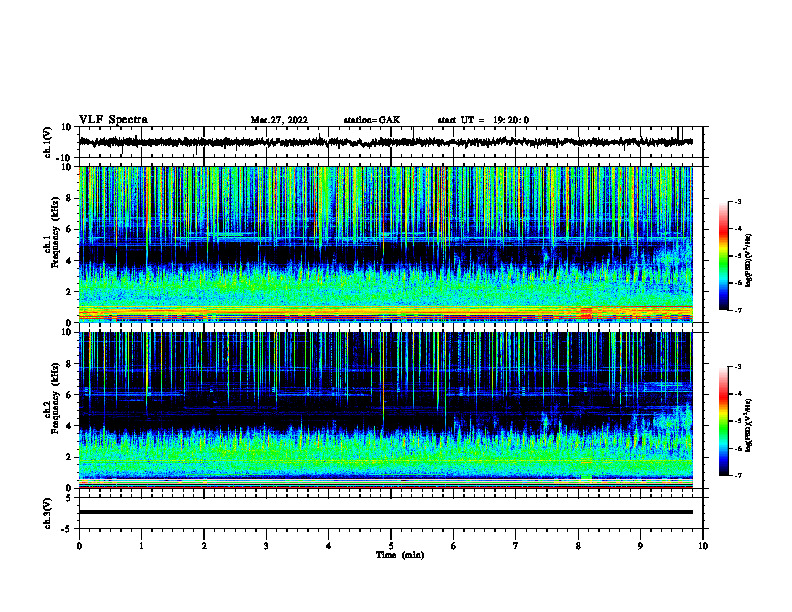Screen dimensions: 792x612
Task: Click the "ch.3(V)" axis label
Action: [48, 513]
